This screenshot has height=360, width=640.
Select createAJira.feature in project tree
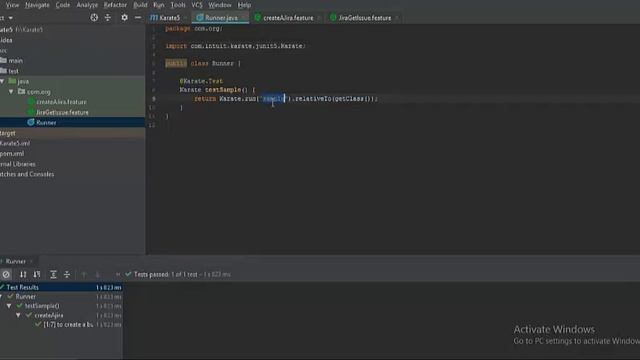click(61, 102)
